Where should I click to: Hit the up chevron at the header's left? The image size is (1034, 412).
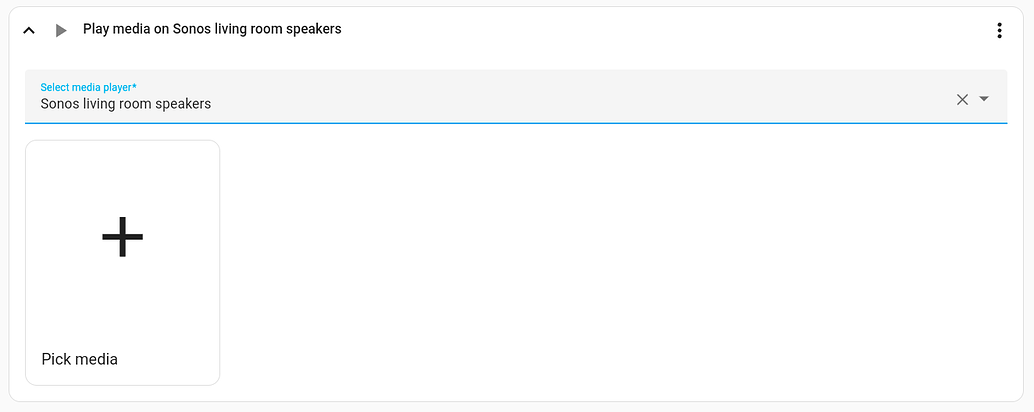point(29,31)
